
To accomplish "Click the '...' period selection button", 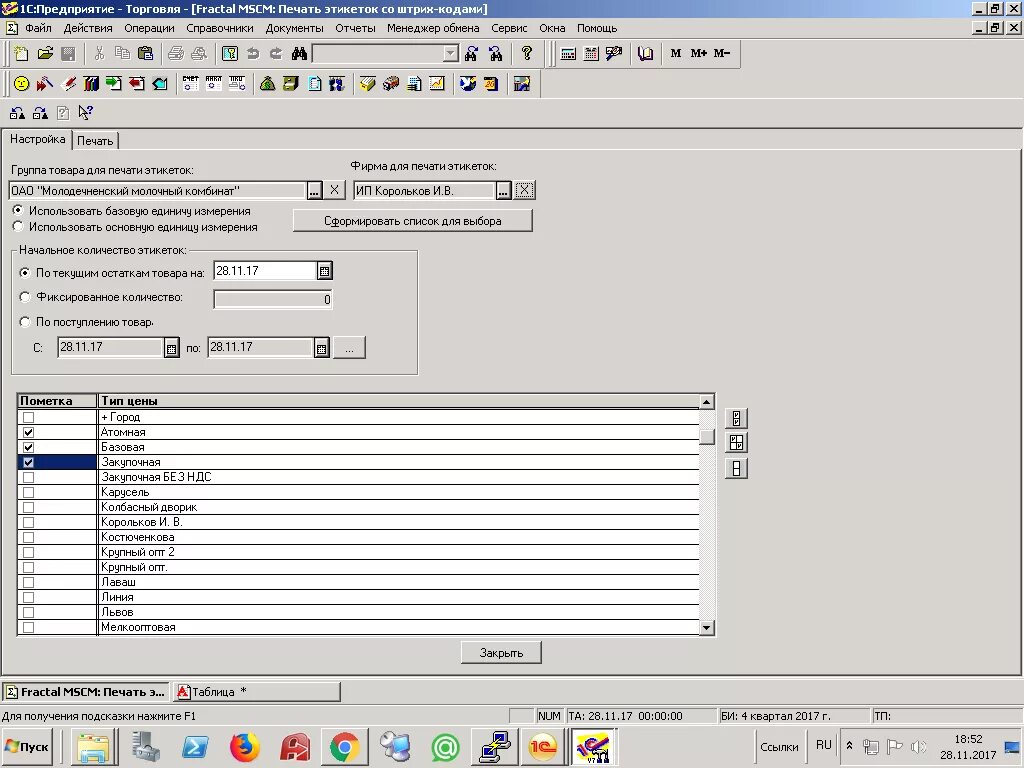I will [349, 348].
